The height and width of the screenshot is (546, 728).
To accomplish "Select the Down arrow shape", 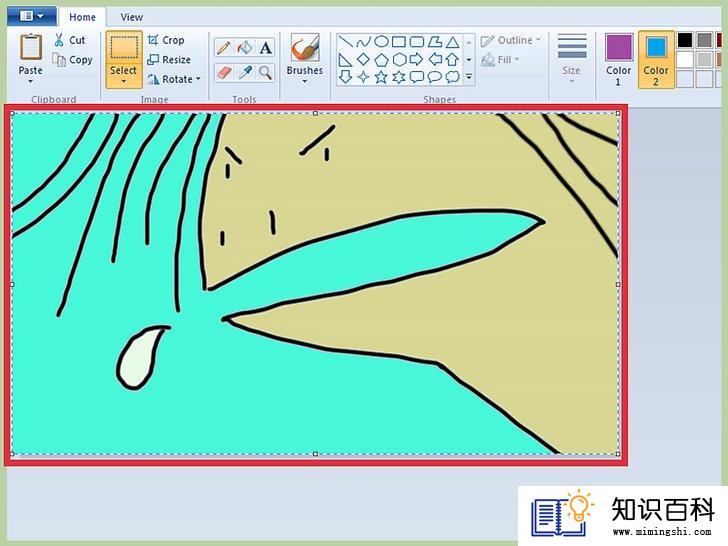I will (345, 77).
